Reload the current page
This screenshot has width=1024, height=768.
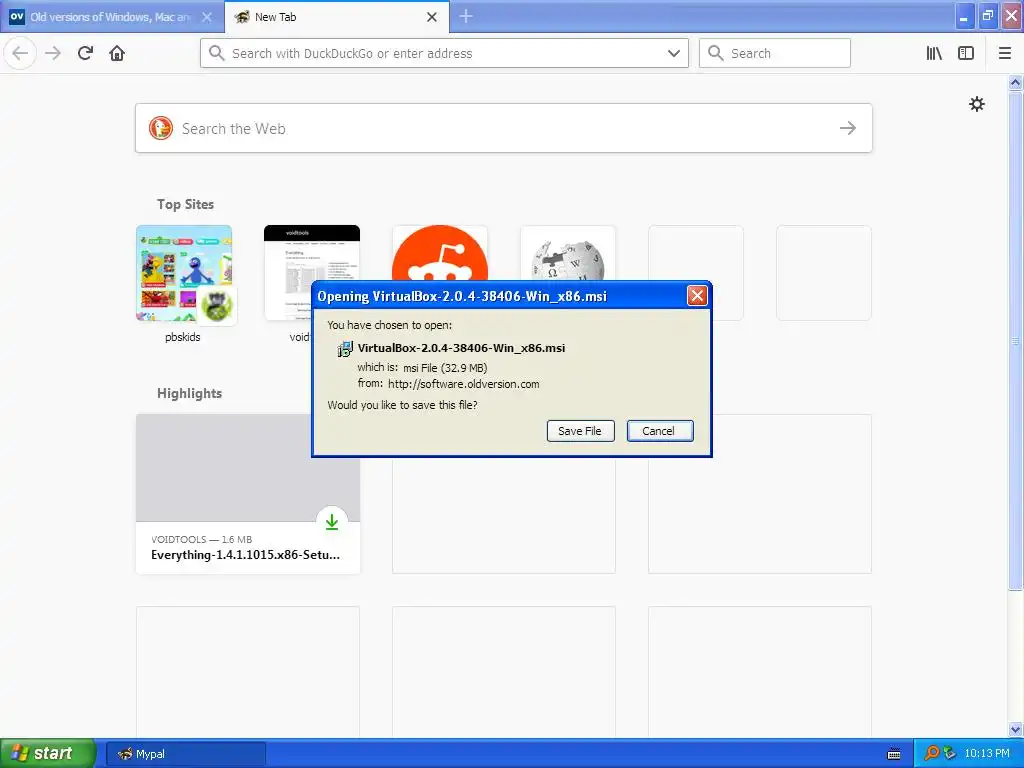[x=85, y=53]
